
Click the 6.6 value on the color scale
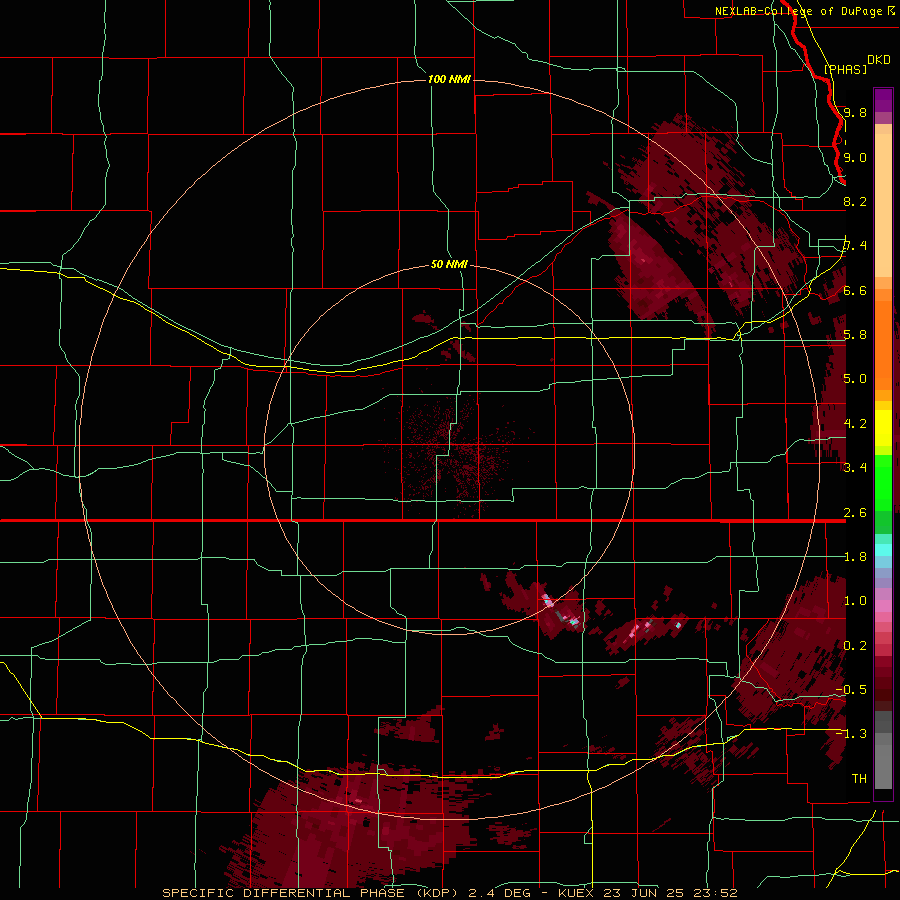point(855,290)
